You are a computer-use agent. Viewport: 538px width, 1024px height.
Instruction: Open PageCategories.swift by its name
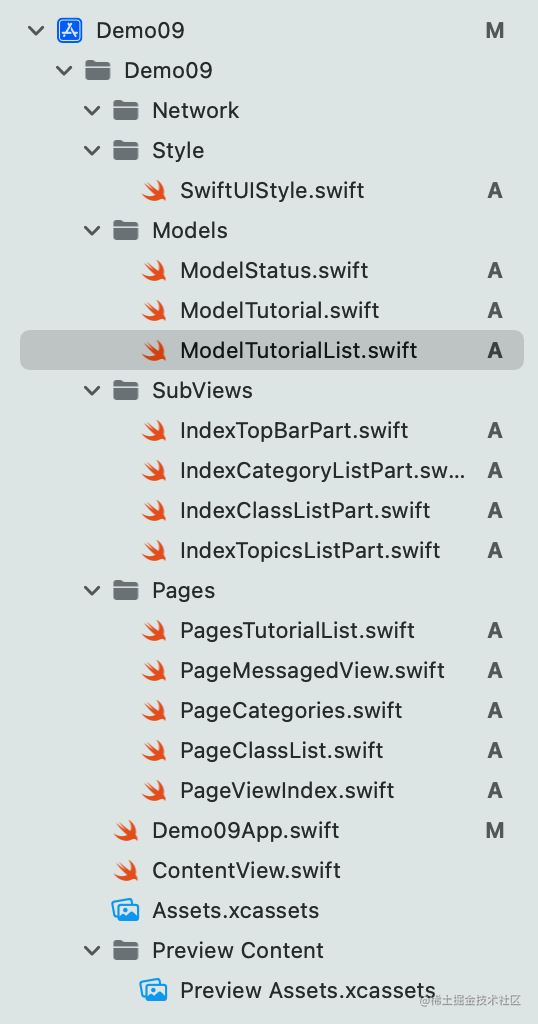tap(291, 711)
